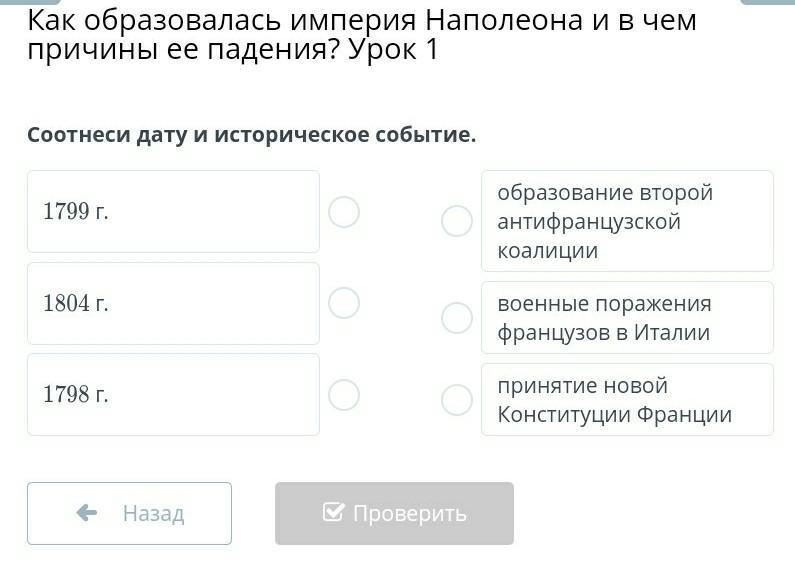
Task: Select circle for военные поражения французов
Action: point(457,318)
